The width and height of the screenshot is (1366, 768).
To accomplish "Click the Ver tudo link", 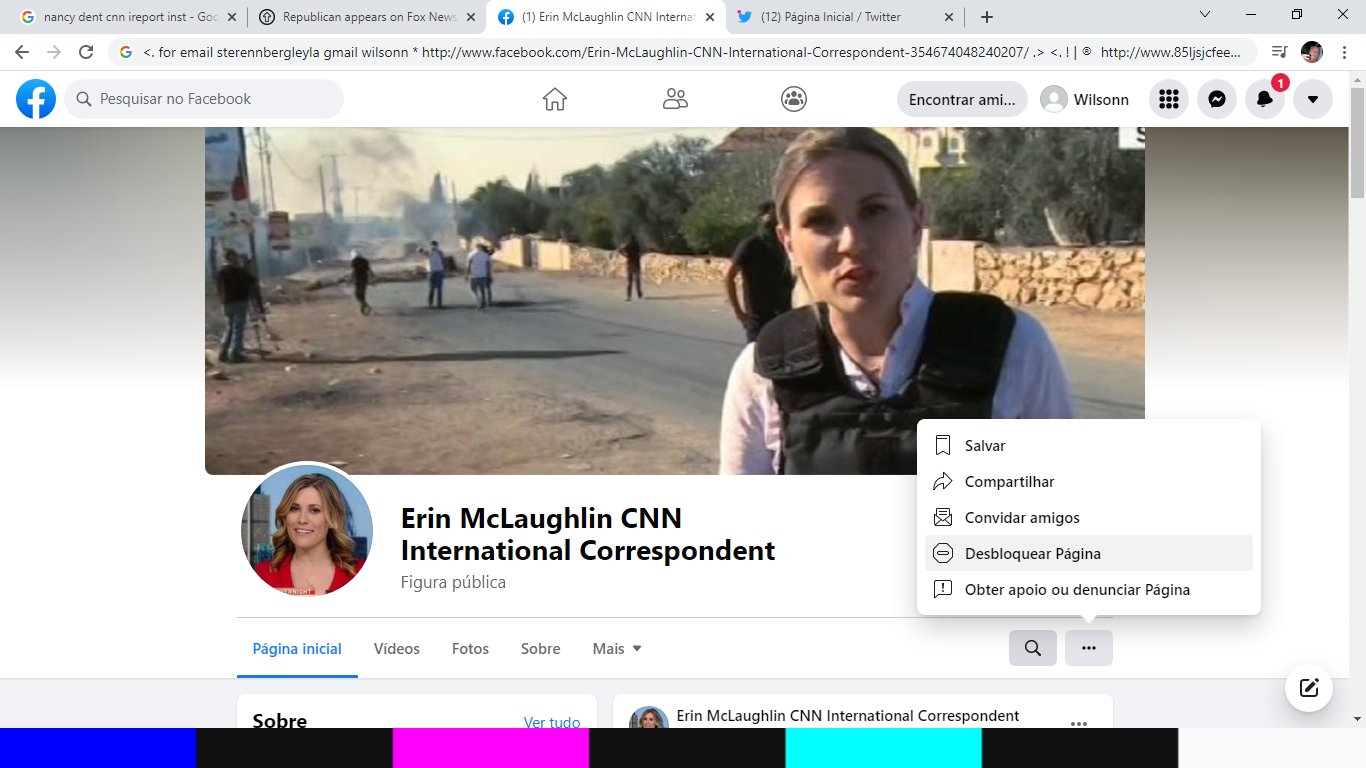I will pyautogui.click(x=552, y=722).
